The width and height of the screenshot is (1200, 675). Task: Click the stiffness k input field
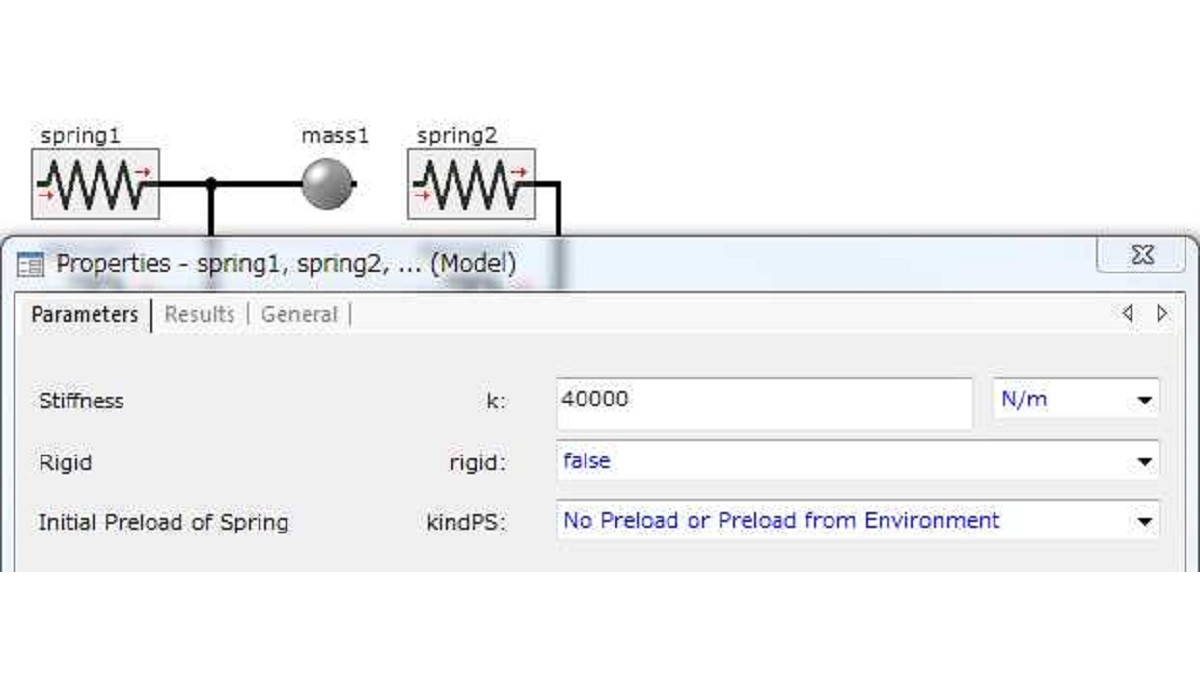(x=764, y=401)
